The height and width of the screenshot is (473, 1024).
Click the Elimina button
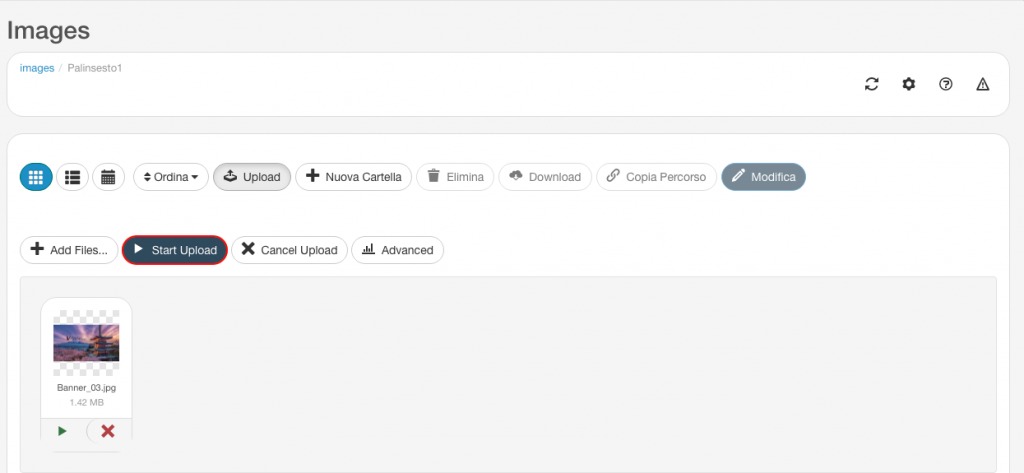(x=455, y=177)
